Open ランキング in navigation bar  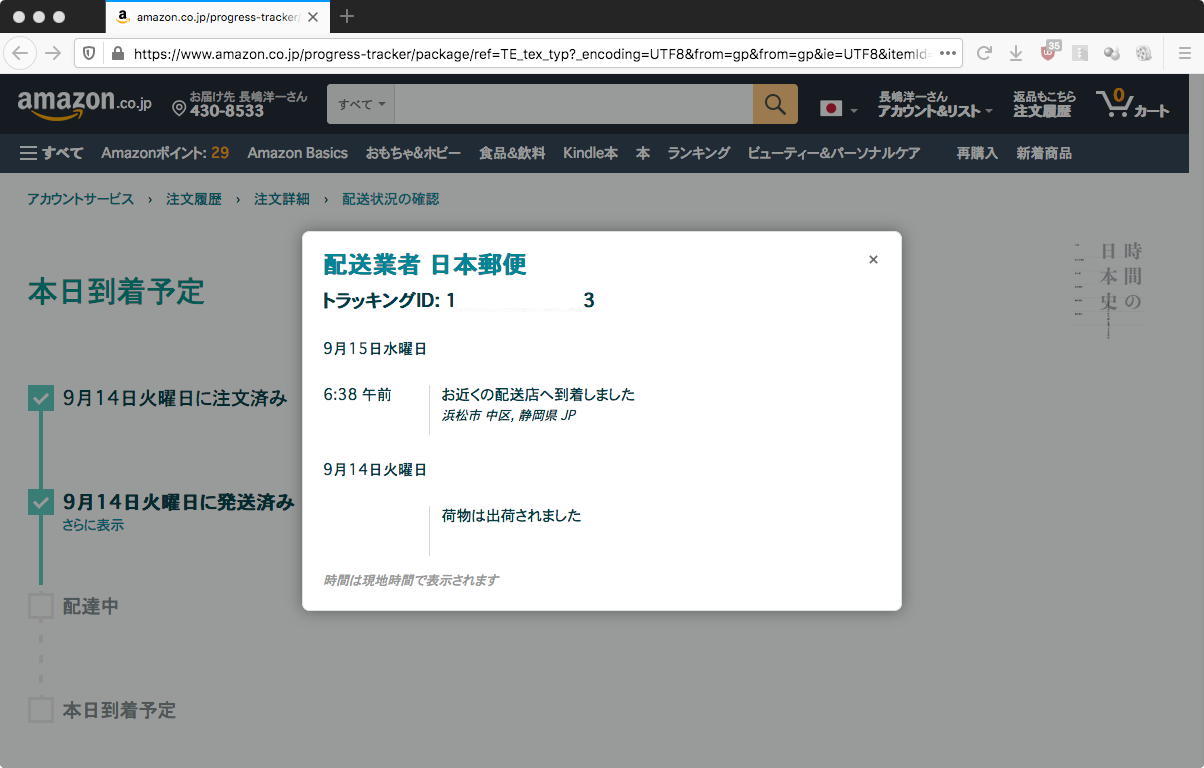point(699,153)
